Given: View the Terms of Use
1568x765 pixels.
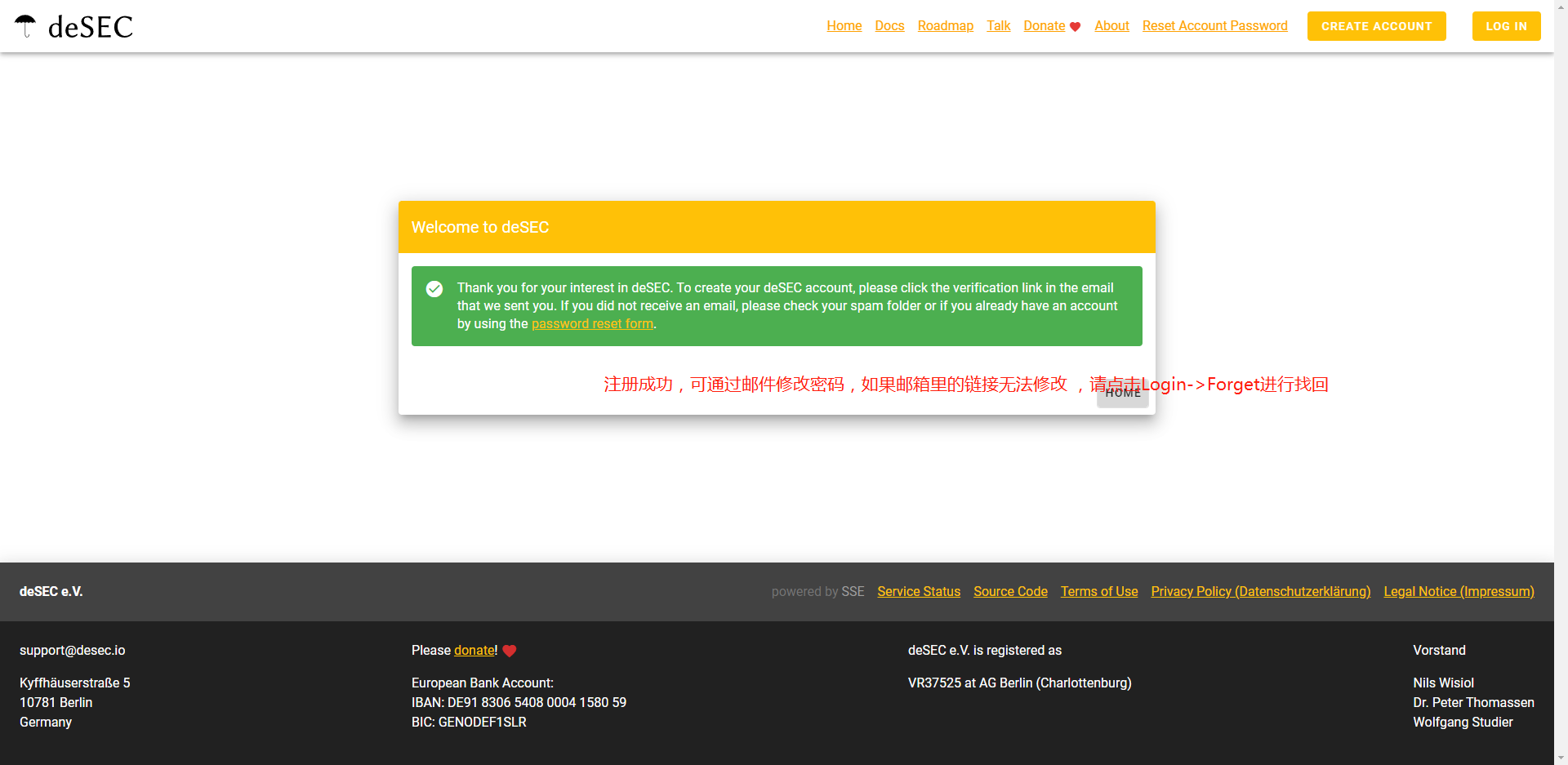Looking at the screenshot, I should pos(1099,592).
